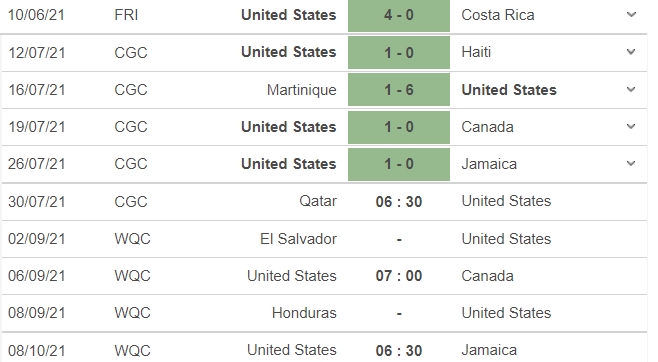Expand the 19/07/21 match against Canada

pyautogui.click(x=631, y=126)
